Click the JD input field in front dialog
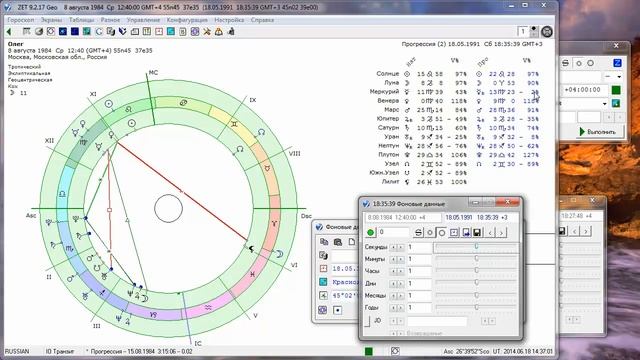Image resolution: width=640 pixels, height=360 pixels. click(437, 322)
